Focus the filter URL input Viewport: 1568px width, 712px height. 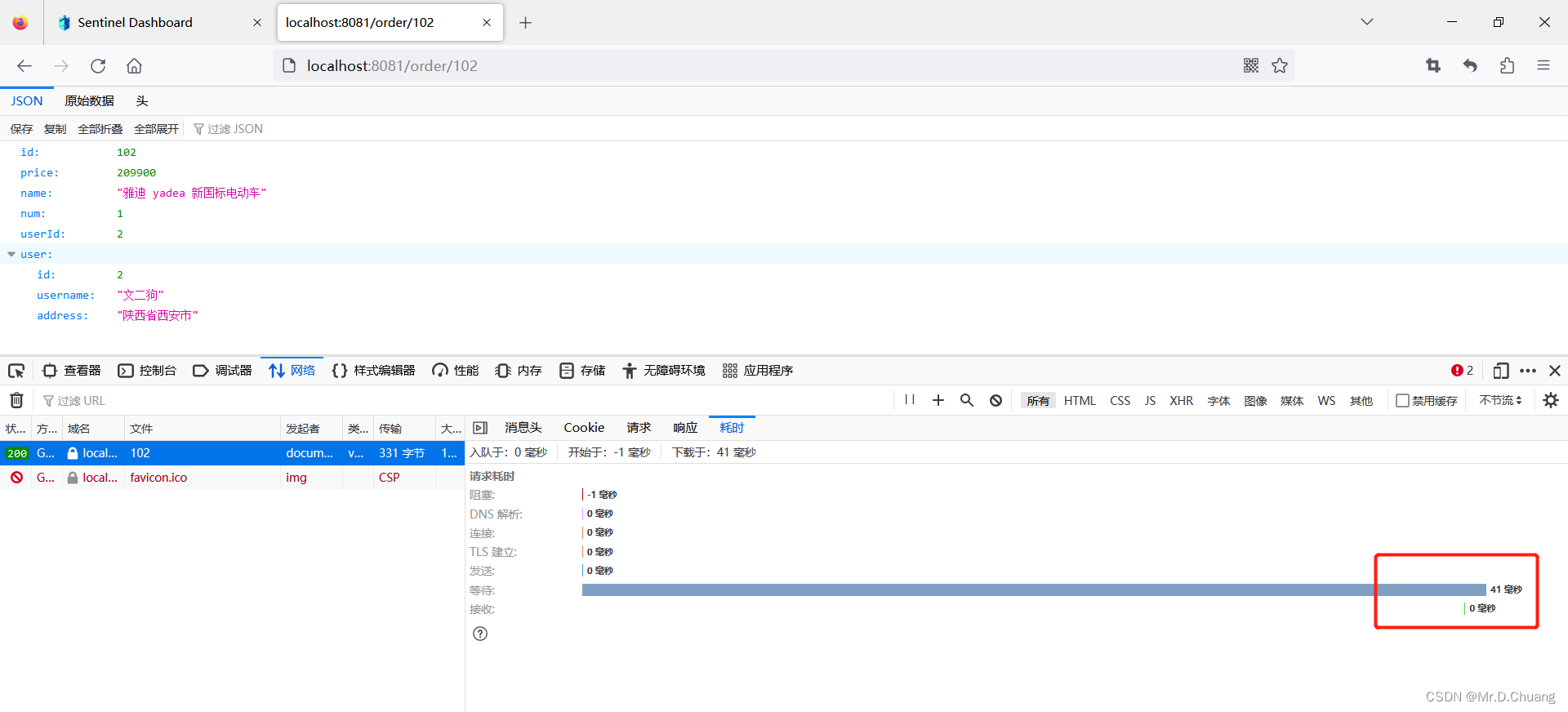[x=465, y=401]
